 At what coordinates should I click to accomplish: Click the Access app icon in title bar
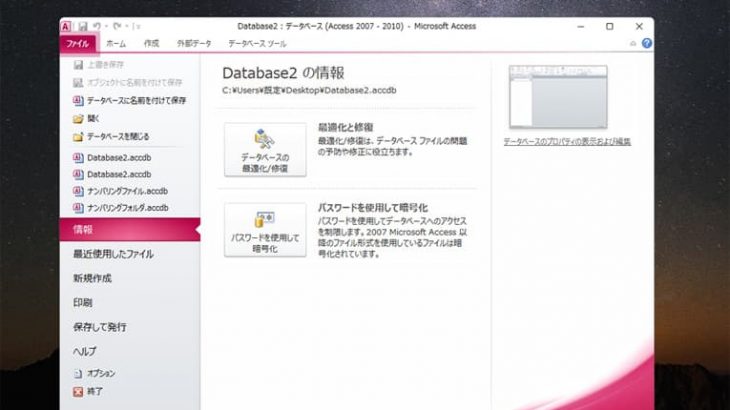(x=66, y=27)
